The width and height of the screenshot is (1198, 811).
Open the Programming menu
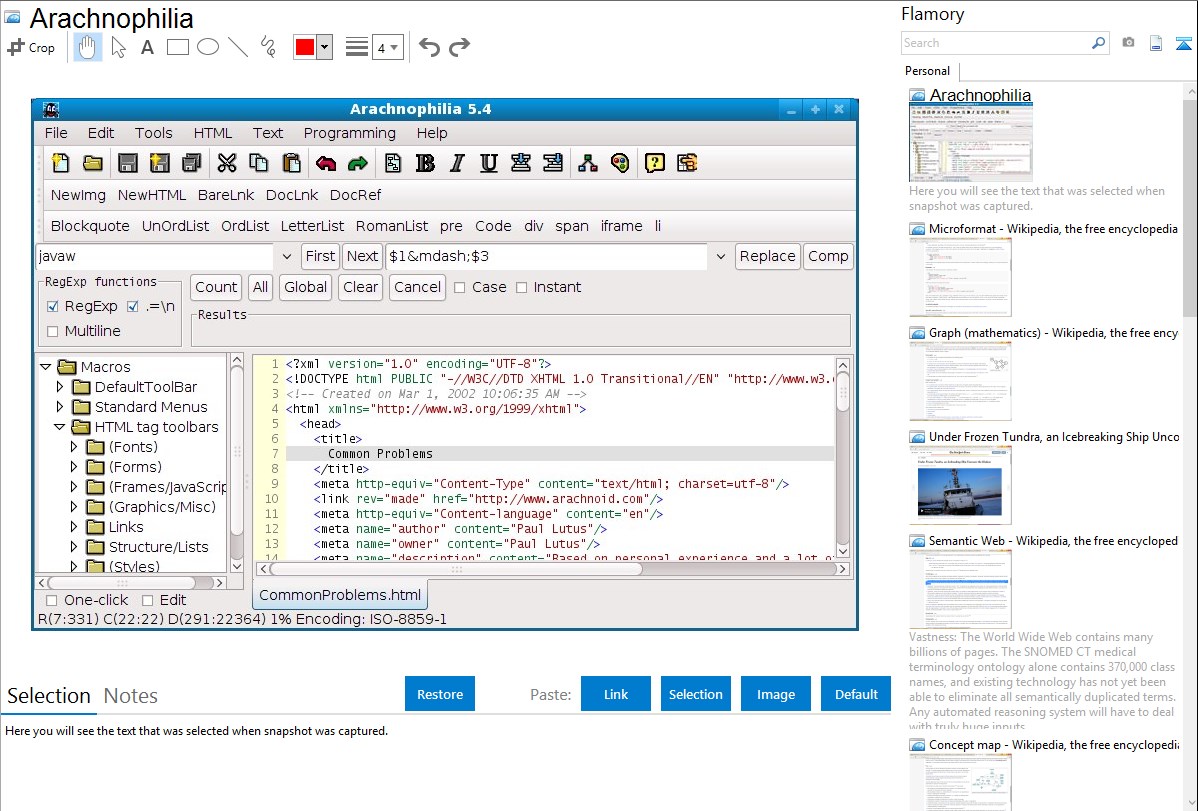(x=349, y=133)
